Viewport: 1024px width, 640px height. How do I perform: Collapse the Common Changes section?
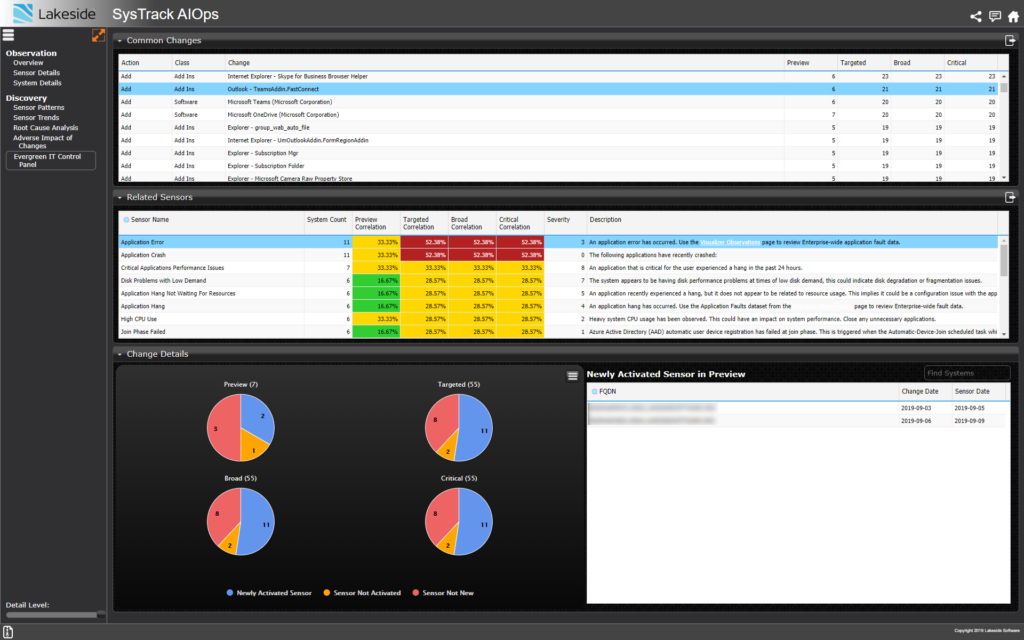click(120, 40)
